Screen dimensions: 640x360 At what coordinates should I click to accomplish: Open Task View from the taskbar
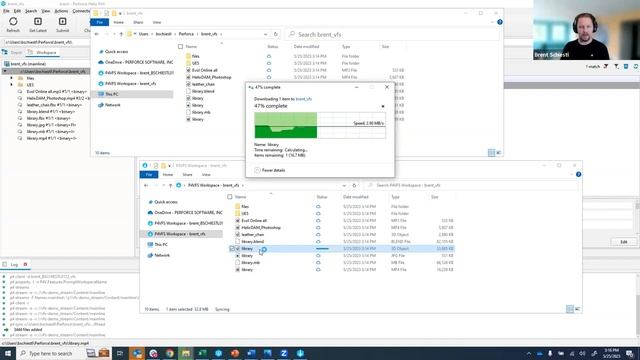120,353
